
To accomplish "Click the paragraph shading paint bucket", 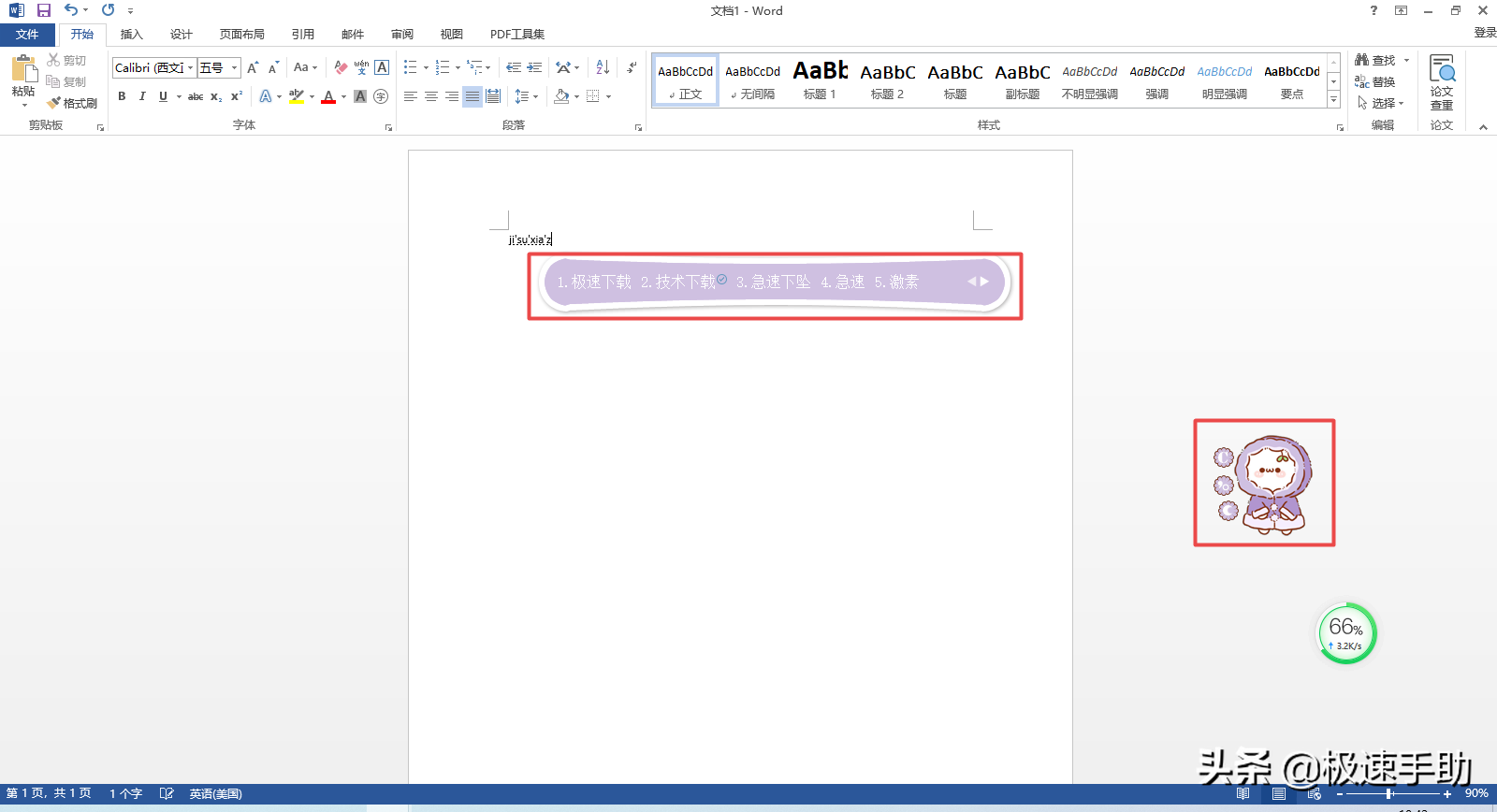I will (561, 96).
